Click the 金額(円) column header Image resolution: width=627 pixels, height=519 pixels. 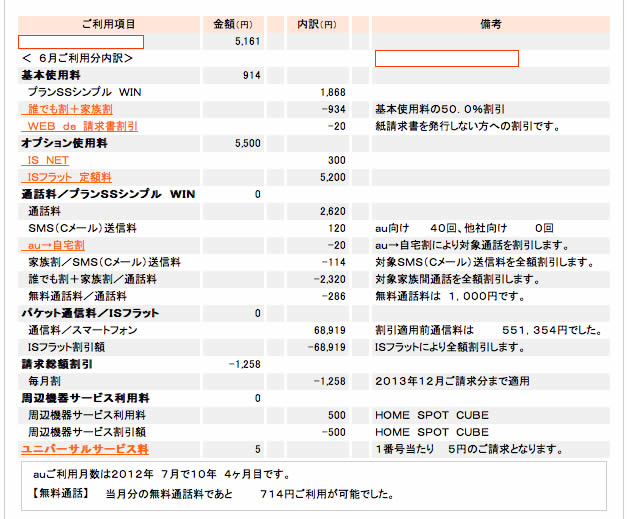tap(233, 24)
